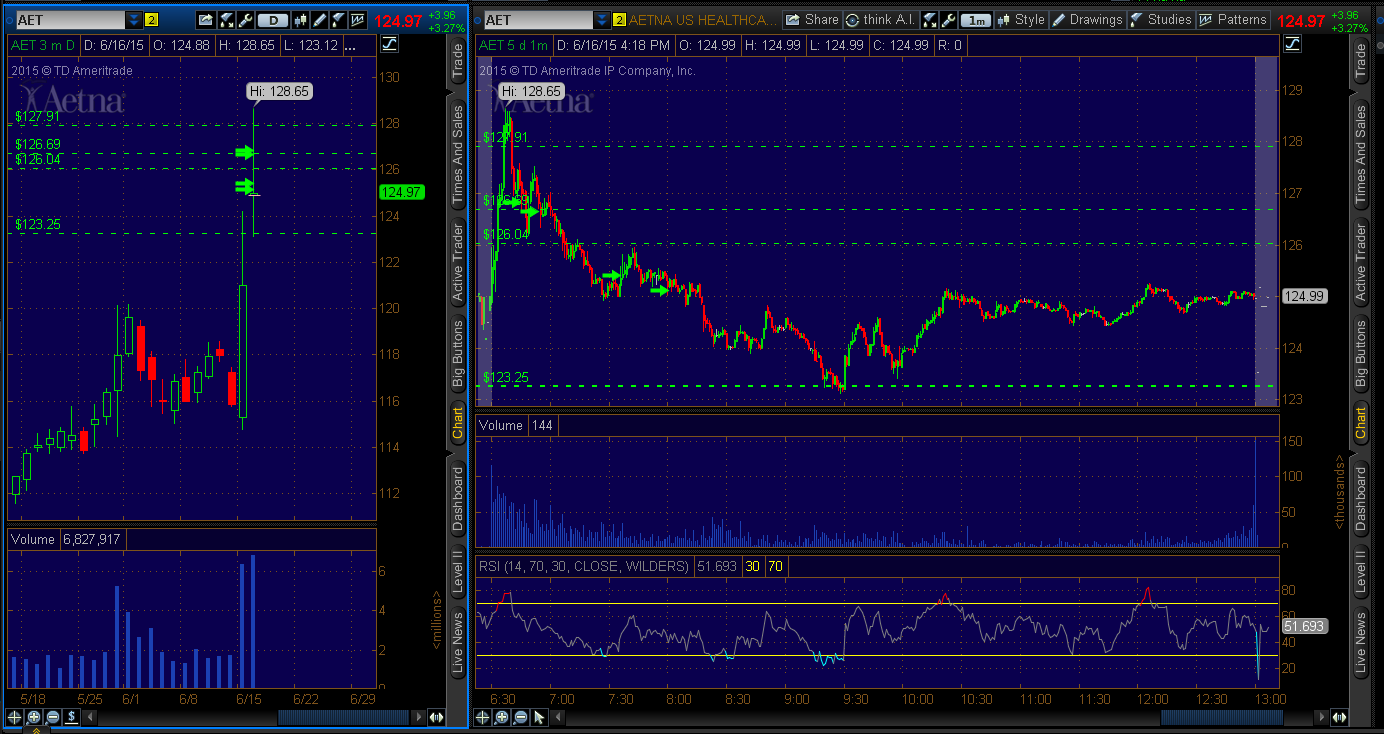Open the candlestick style icon in left chart
The image size is (1384, 734).
pyautogui.click(x=300, y=20)
